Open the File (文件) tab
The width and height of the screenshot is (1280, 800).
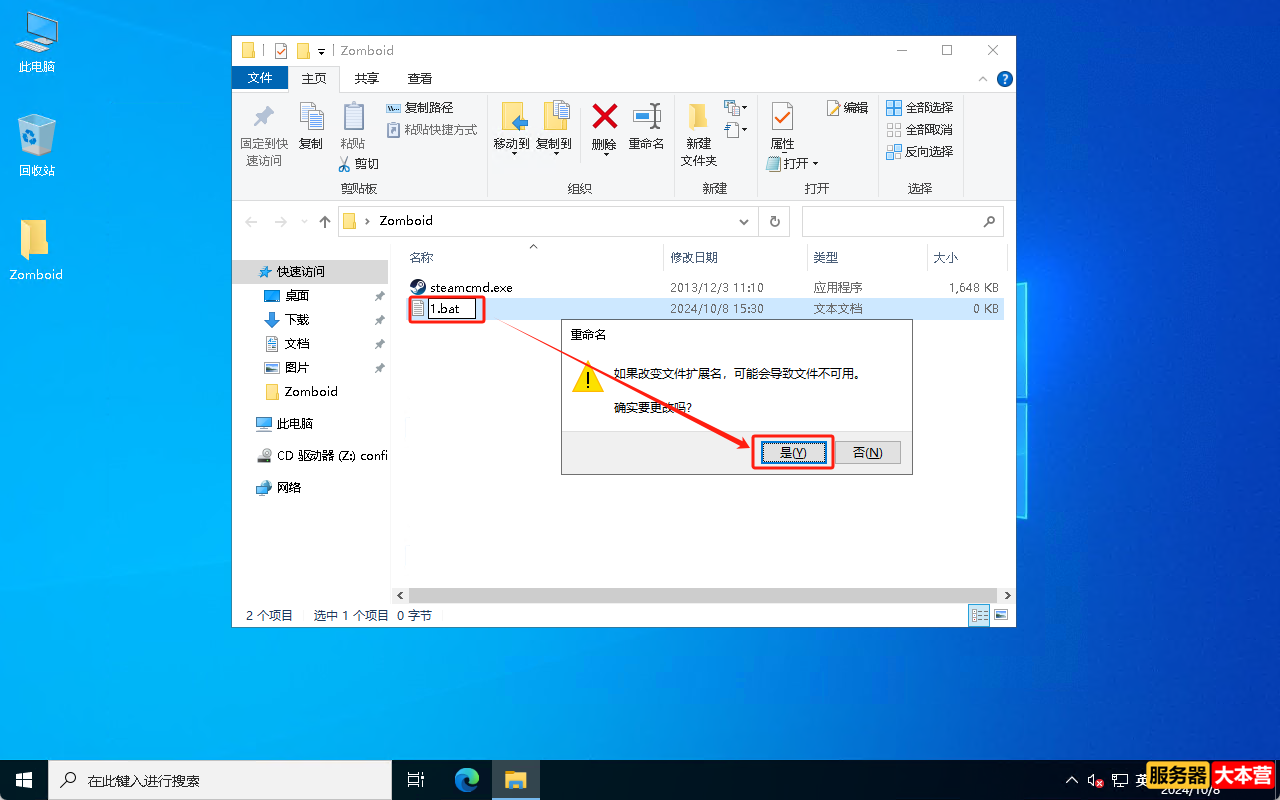click(260, 78)
